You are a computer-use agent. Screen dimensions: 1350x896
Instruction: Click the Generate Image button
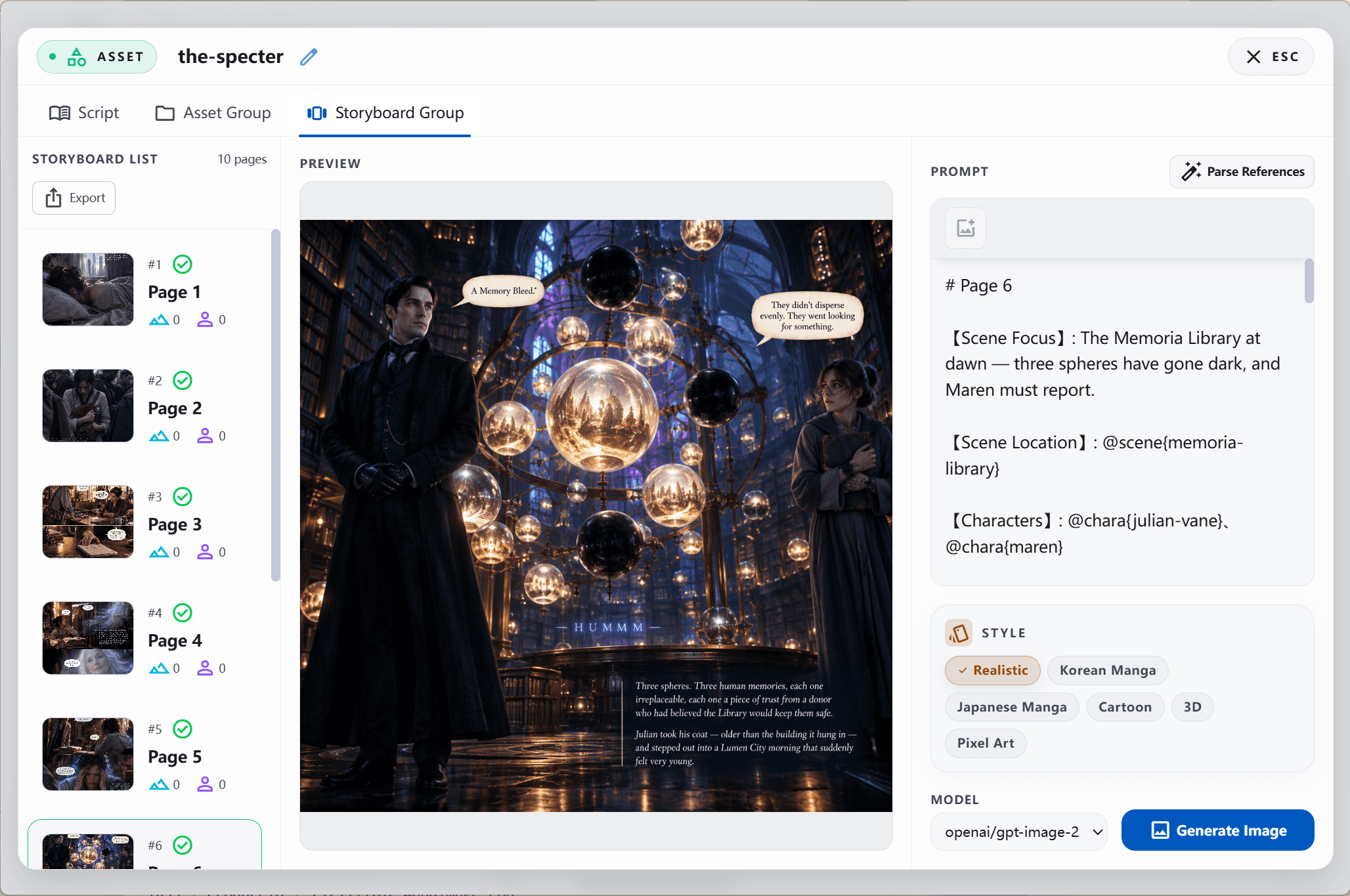tap(1218, 830)
